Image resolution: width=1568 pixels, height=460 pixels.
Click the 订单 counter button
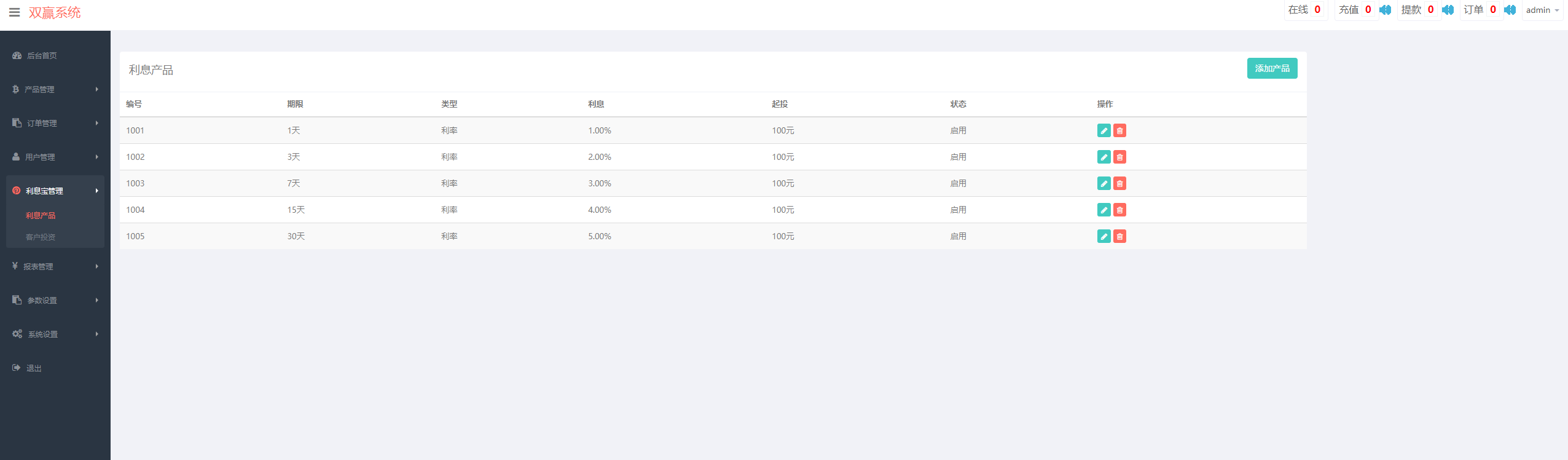click(x=1481, y=10)
